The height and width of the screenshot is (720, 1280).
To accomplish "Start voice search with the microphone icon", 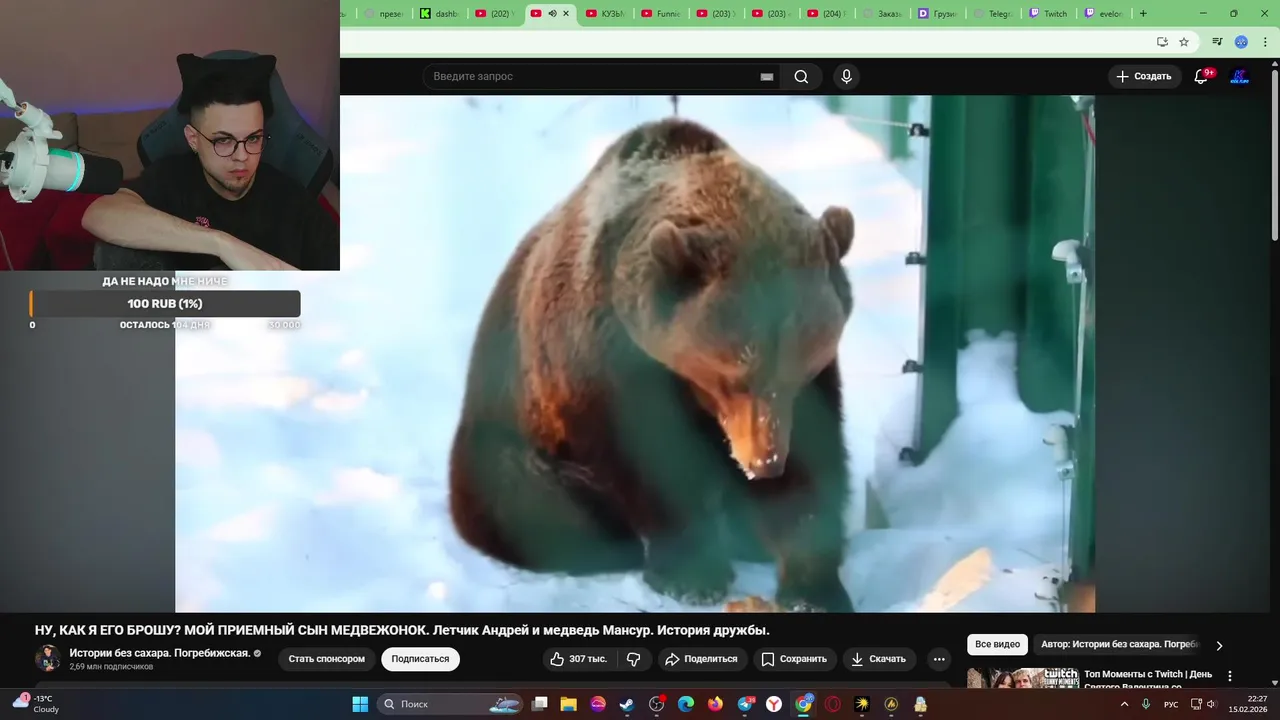I will pos(847,76).
